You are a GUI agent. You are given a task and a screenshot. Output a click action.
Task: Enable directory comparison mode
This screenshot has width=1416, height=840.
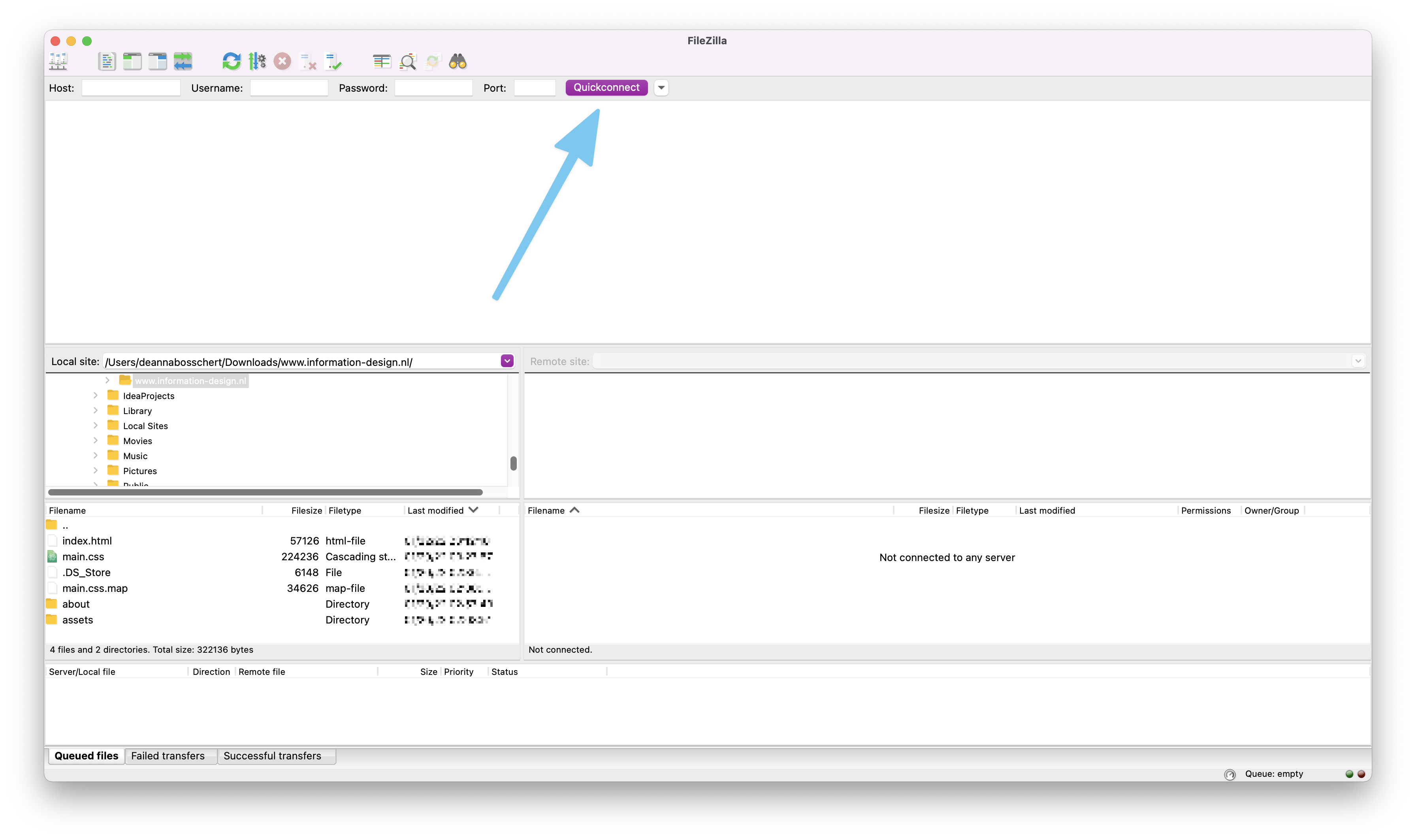click(382, 61)
